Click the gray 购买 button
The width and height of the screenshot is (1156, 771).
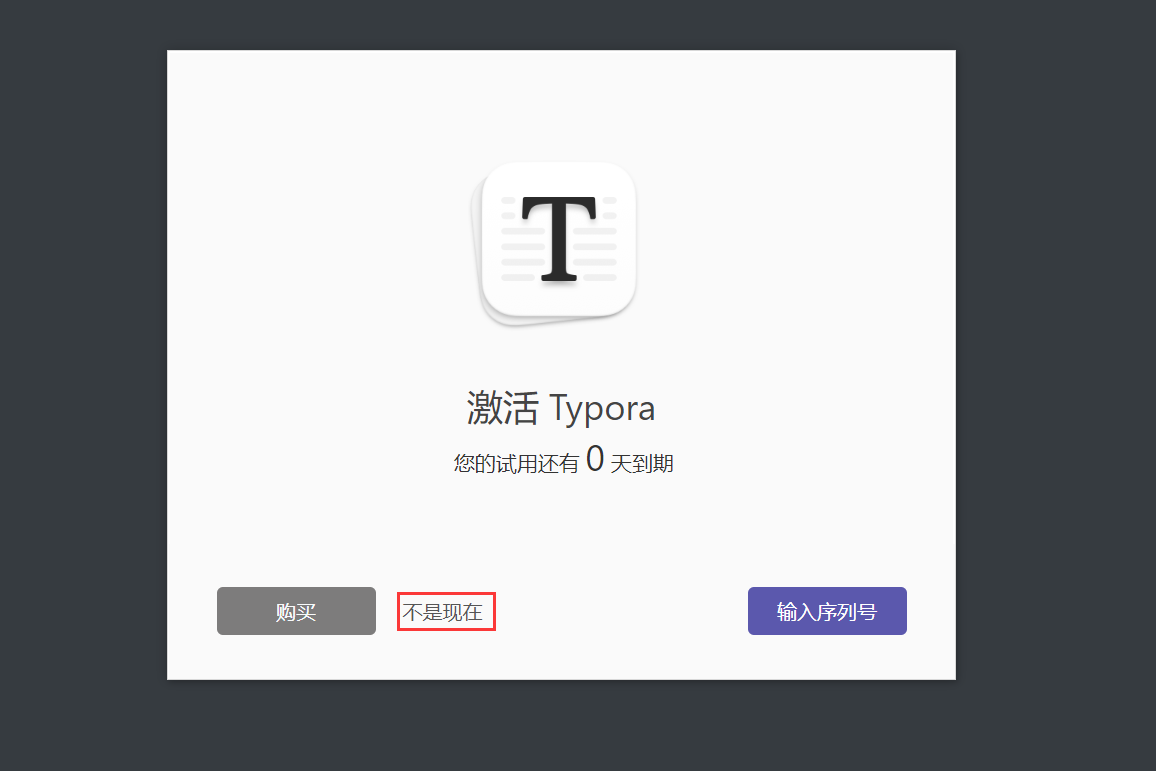[296, 611]
